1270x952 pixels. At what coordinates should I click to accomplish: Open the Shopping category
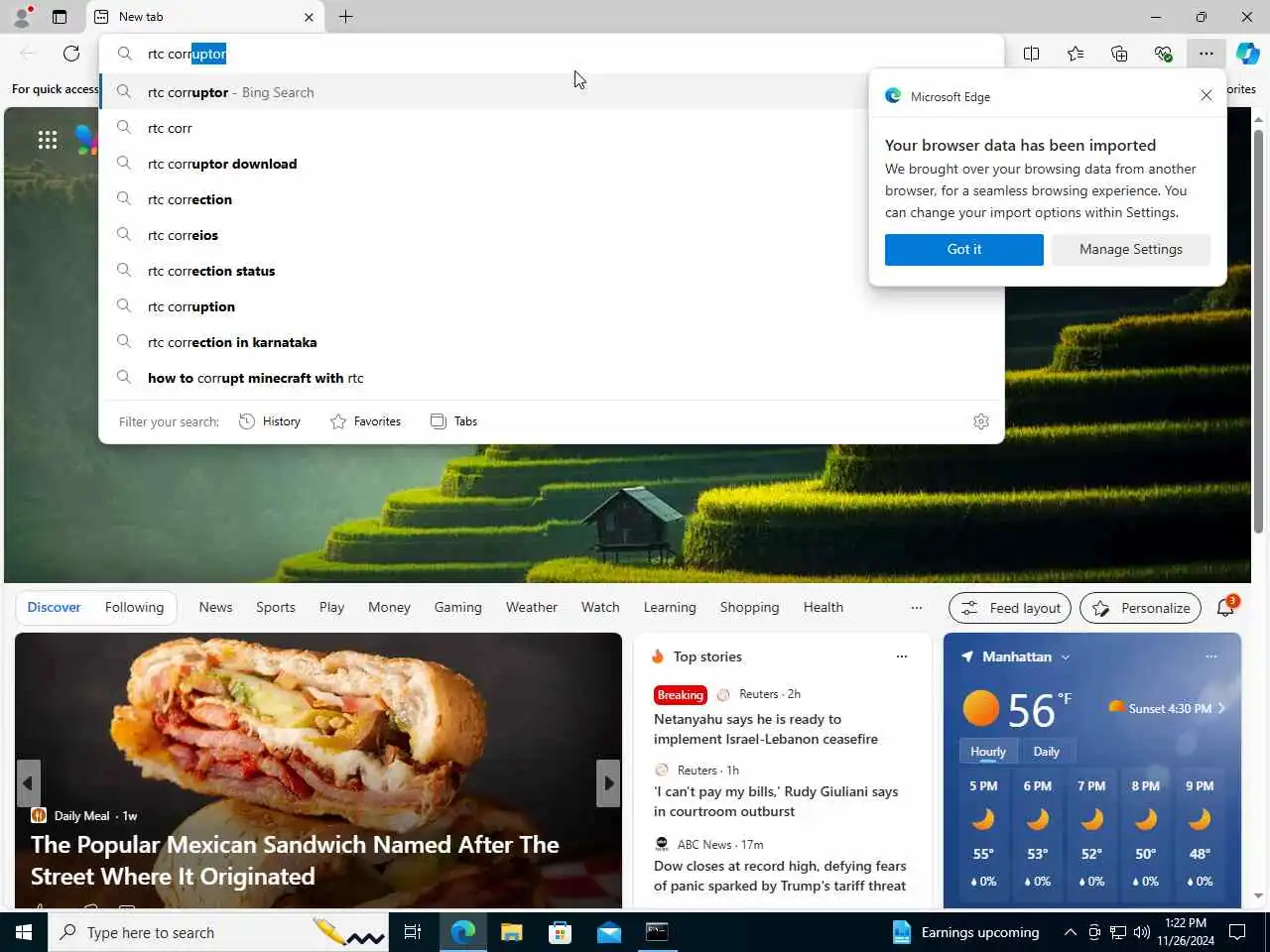coord(749,607)
